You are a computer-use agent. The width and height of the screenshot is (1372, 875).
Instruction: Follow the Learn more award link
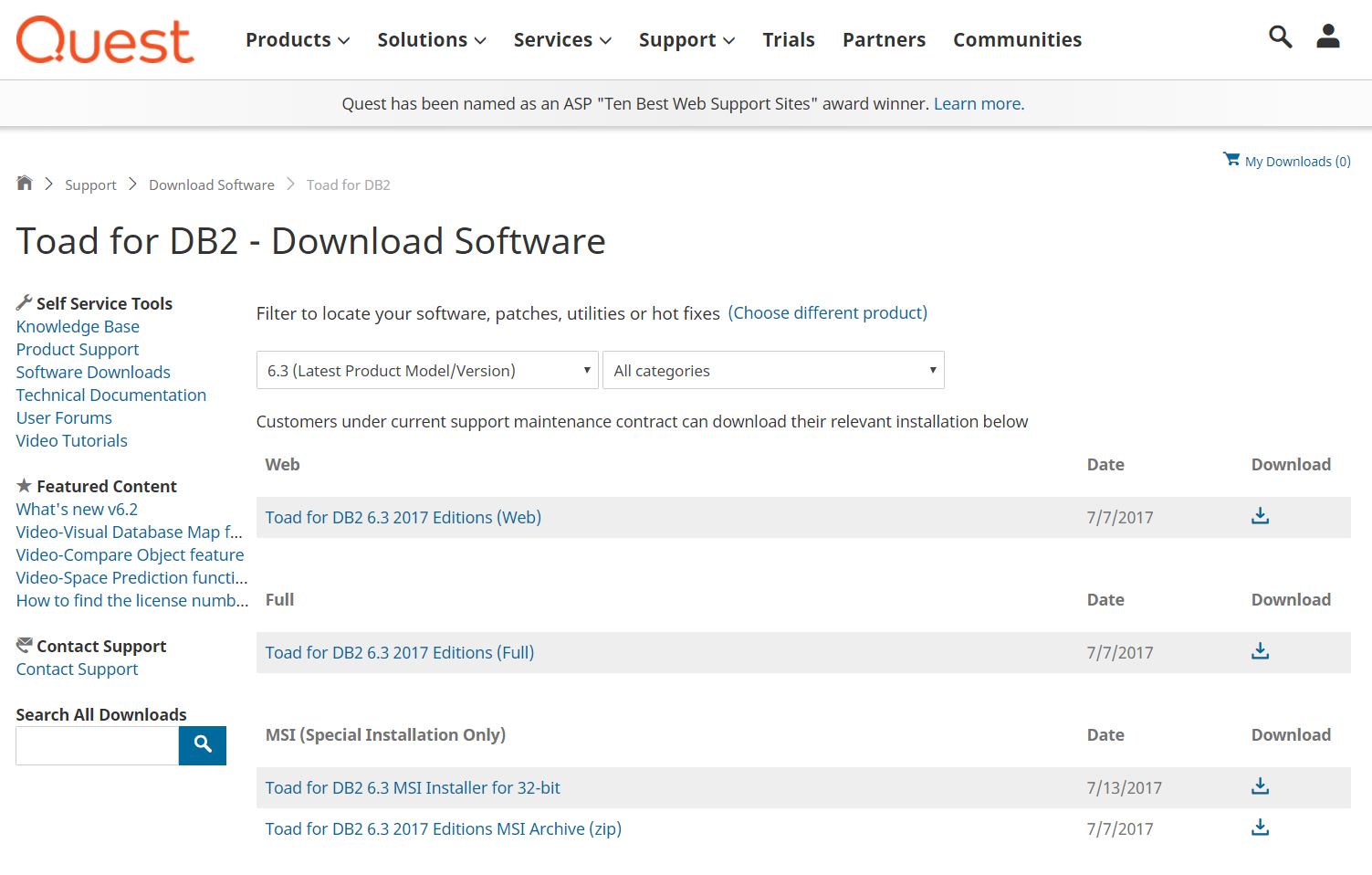click(979, 104)
